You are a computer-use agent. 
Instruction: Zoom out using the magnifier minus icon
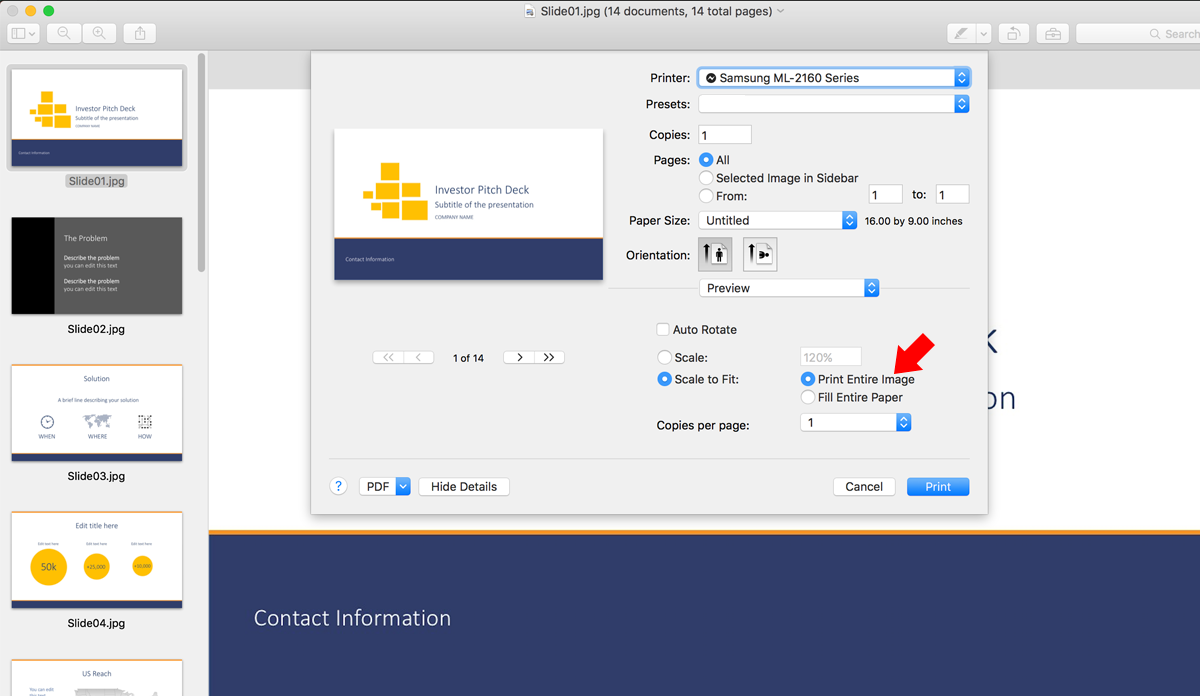tap(64, 33)
